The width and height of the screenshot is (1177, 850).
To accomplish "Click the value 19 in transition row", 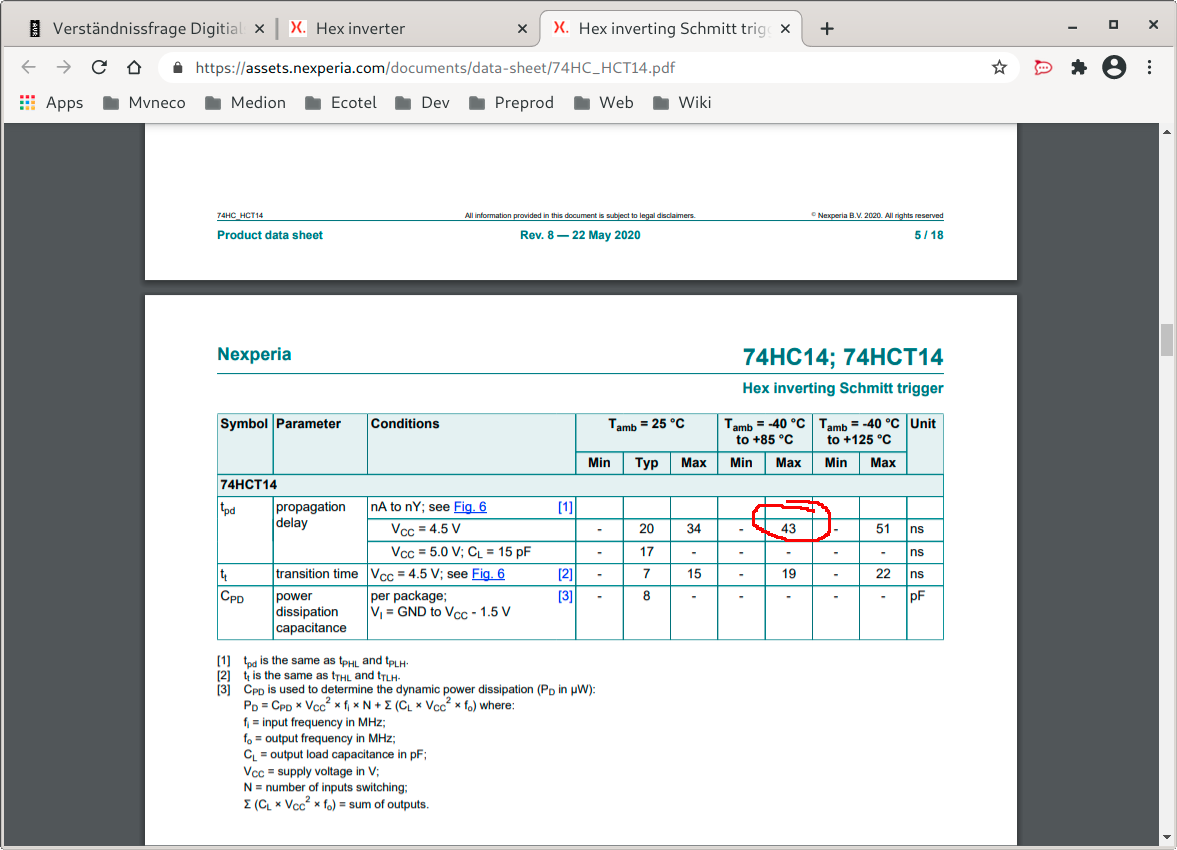I will click(788, 574).
